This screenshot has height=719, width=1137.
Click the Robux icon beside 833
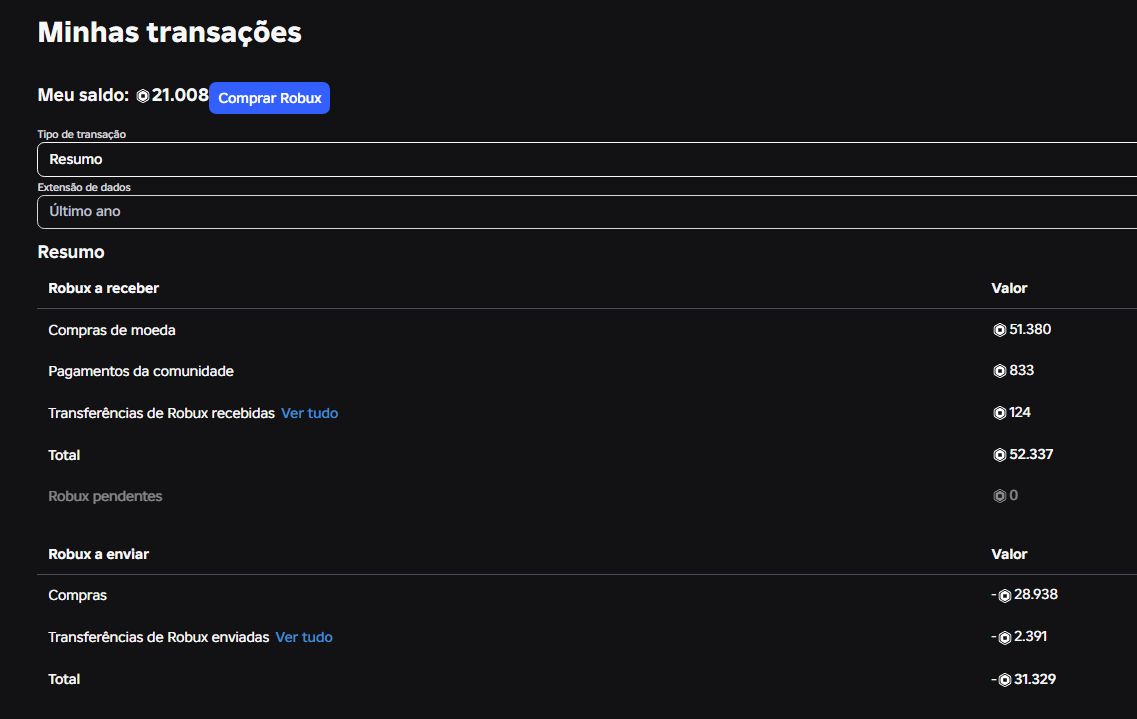pyautogui.click(x=999, y=371)
